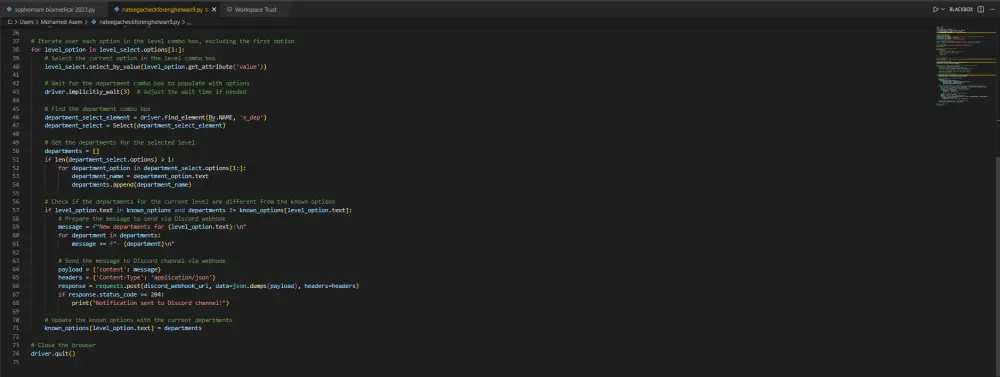Place cursor on driver.quit() line
The width and height of the screenshot is (1000, 377).
[53, 353]
